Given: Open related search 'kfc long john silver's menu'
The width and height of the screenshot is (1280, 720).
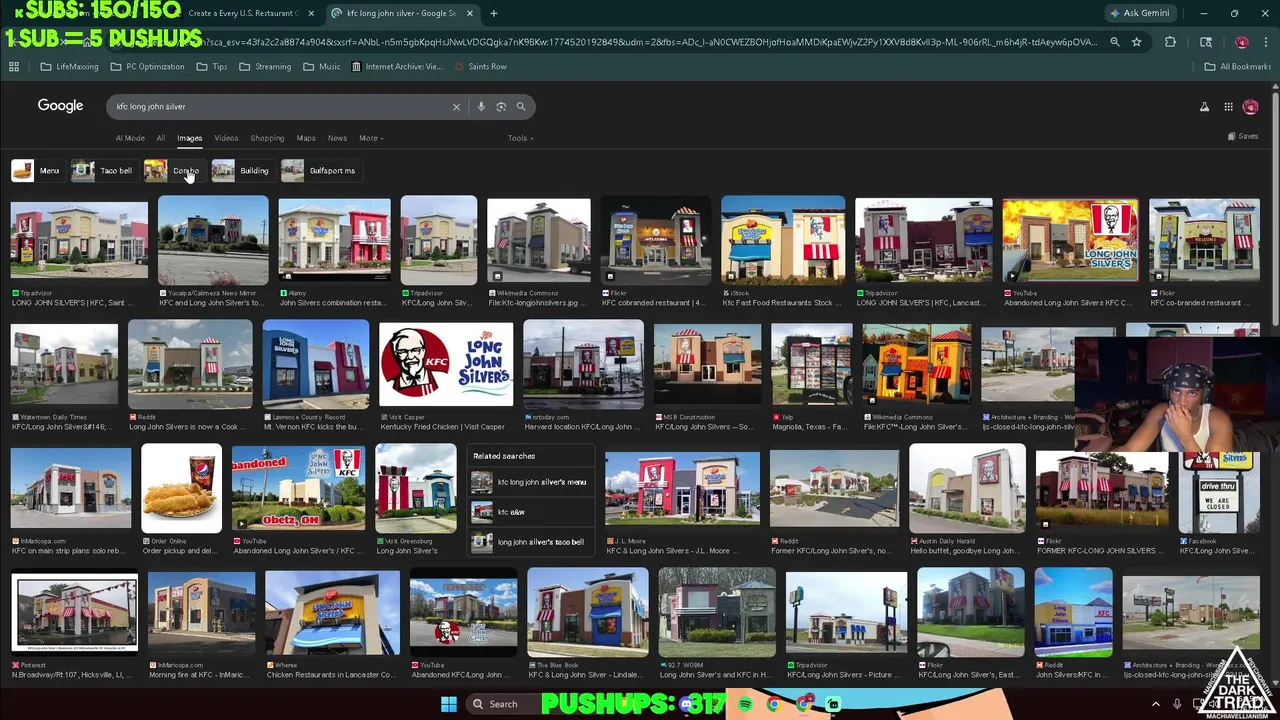Looking at the screenshot, I should point(529,482).
